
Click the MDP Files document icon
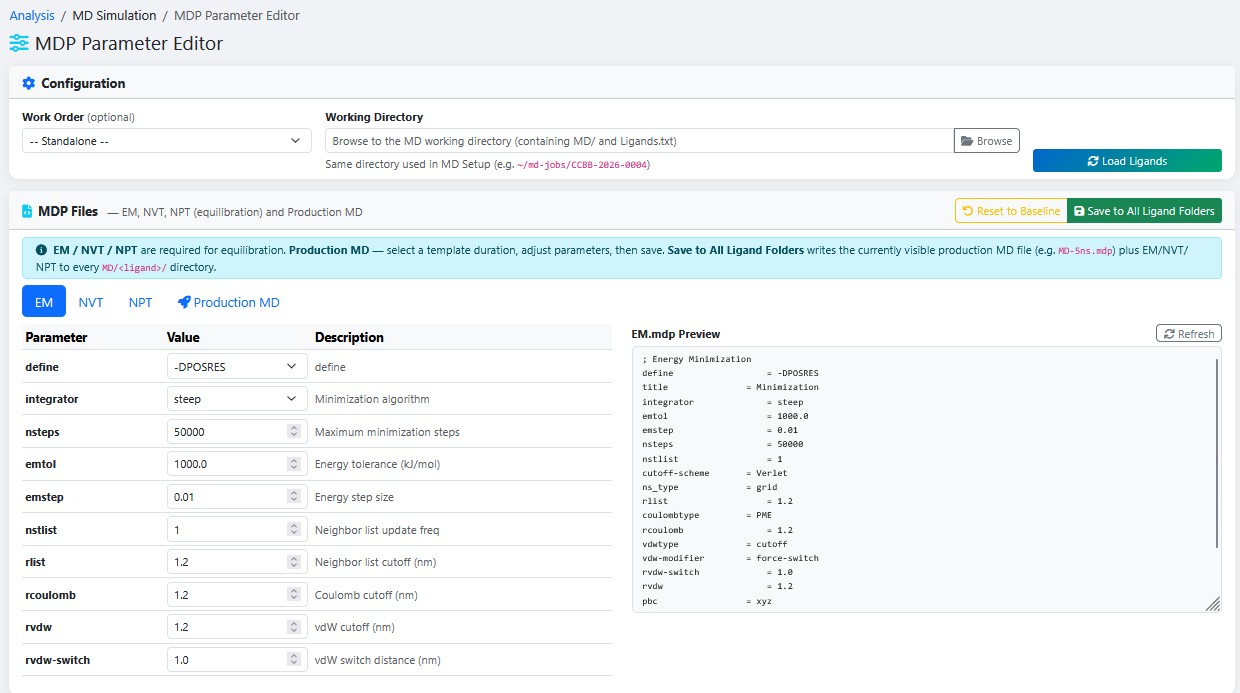(27, 211)
